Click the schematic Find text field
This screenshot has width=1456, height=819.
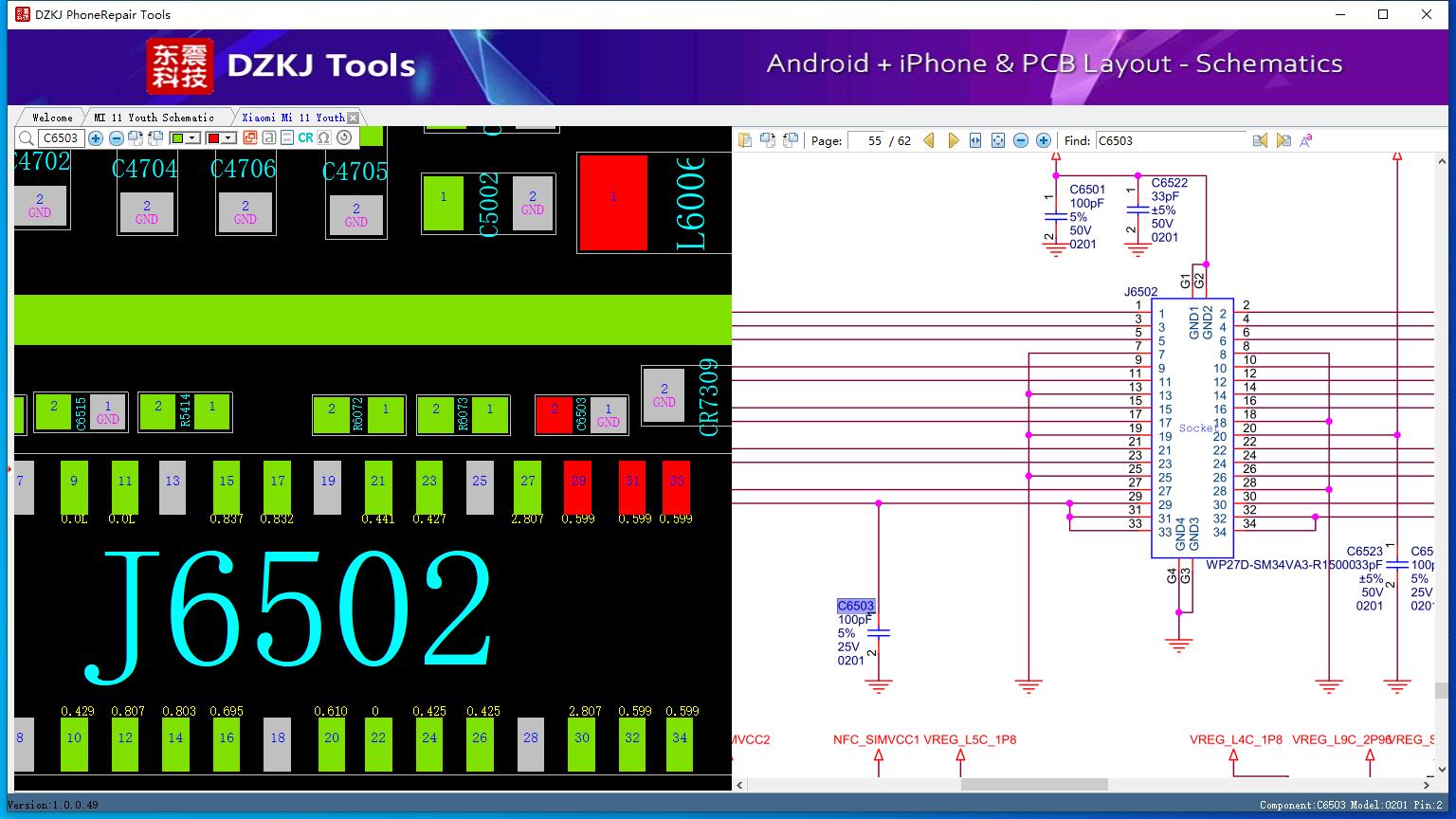(1171, 140)
